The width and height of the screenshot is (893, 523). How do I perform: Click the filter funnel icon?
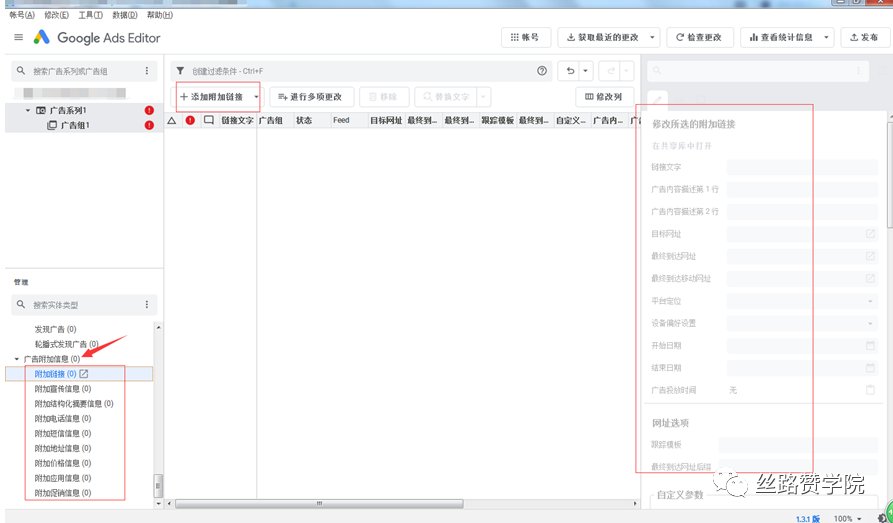coord(180,71)
